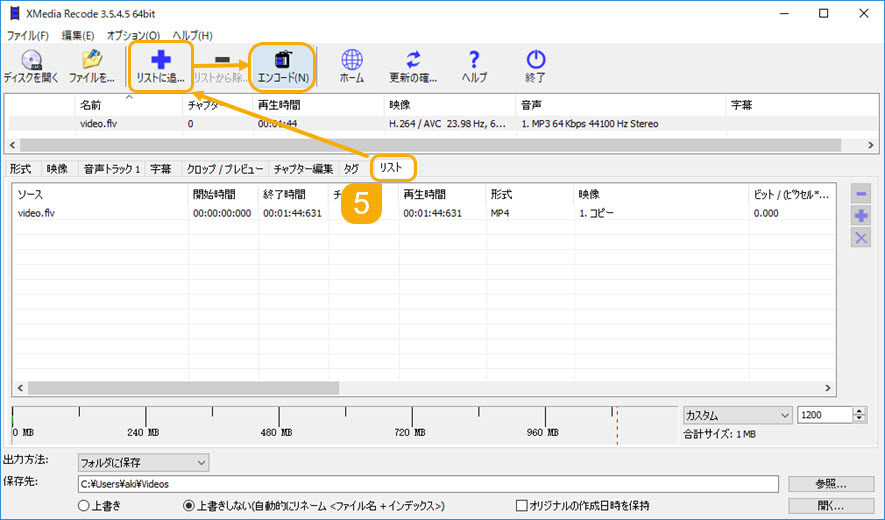The width and height of the screenshot is (885, 520).
Task: Decrease the 1200 size value
Action: (859, 419)
